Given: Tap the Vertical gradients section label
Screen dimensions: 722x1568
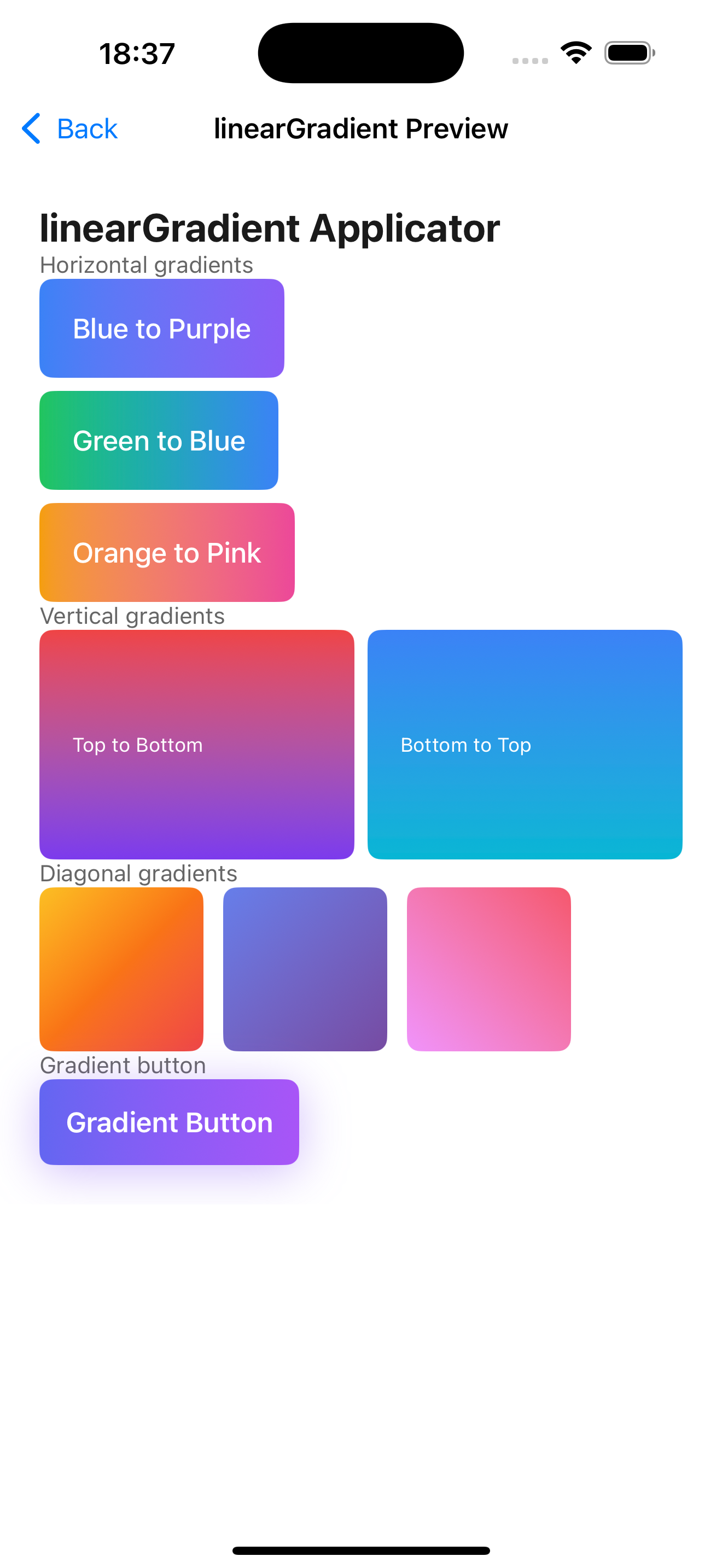Looking at the screenshot, I should click(x=132, y=616).
